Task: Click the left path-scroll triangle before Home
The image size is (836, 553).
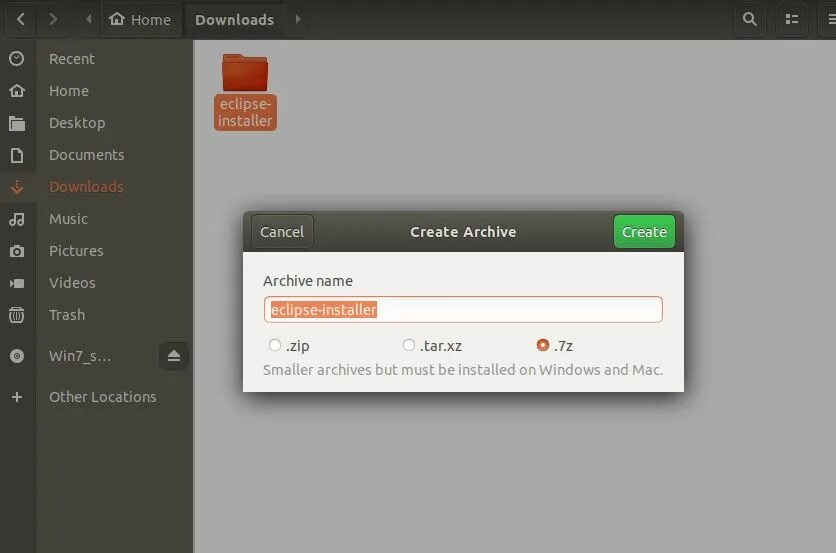Action: point(89,19)
